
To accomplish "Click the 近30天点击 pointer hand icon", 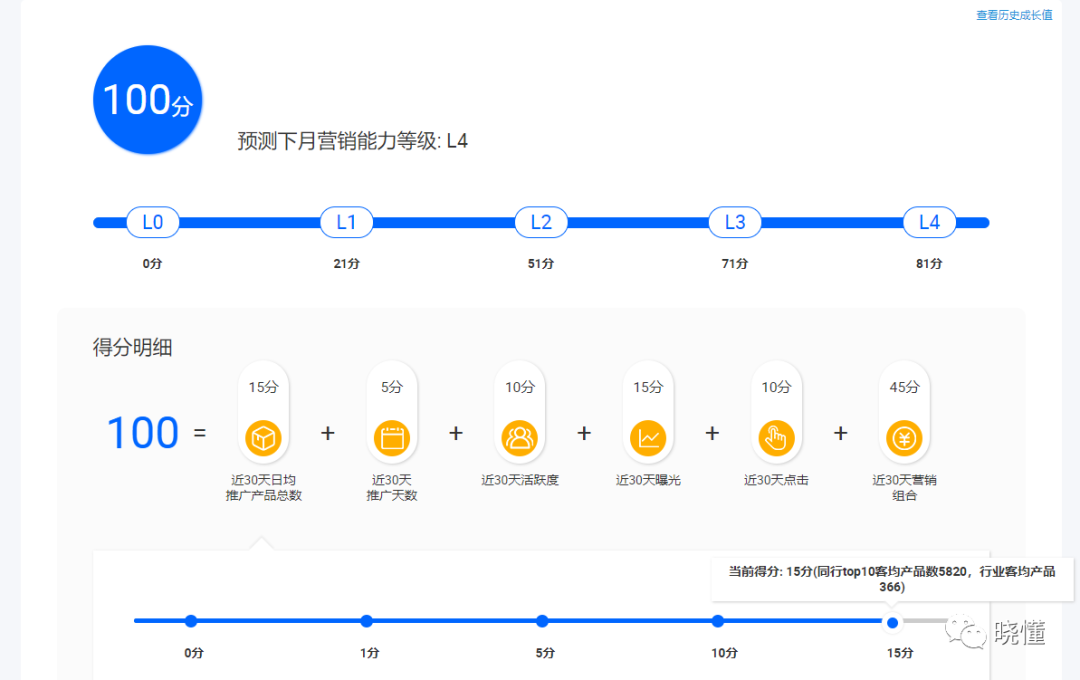I will click(x=776, y=437).
